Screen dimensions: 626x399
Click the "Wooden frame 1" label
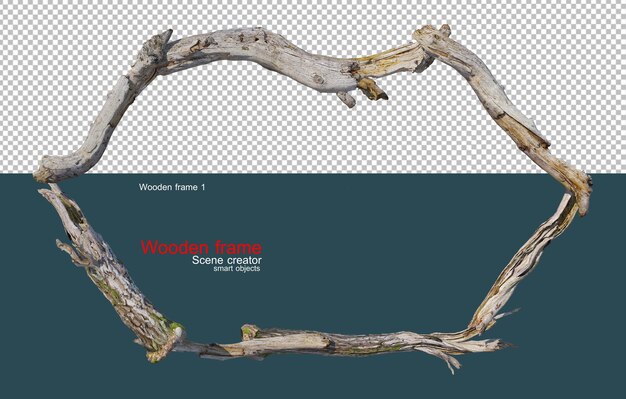172,187
